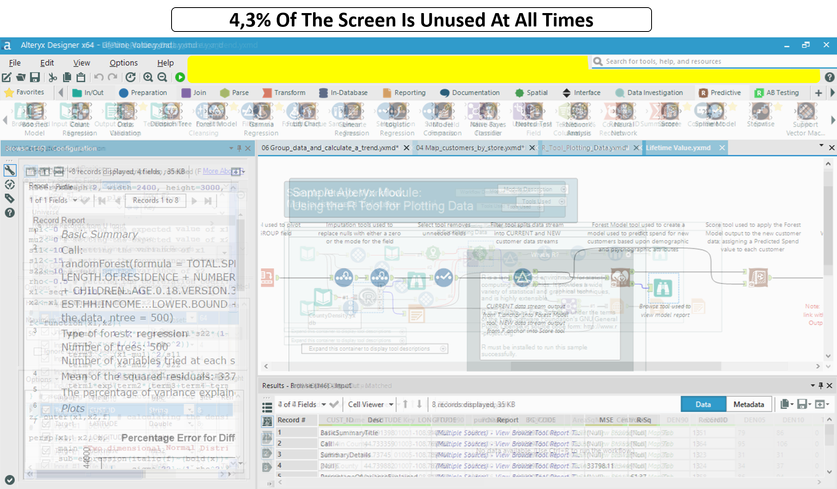Show the Metadata view in Results
Image resolution: width=837 pixels, height=489 pixels.
tap(748, 404)
